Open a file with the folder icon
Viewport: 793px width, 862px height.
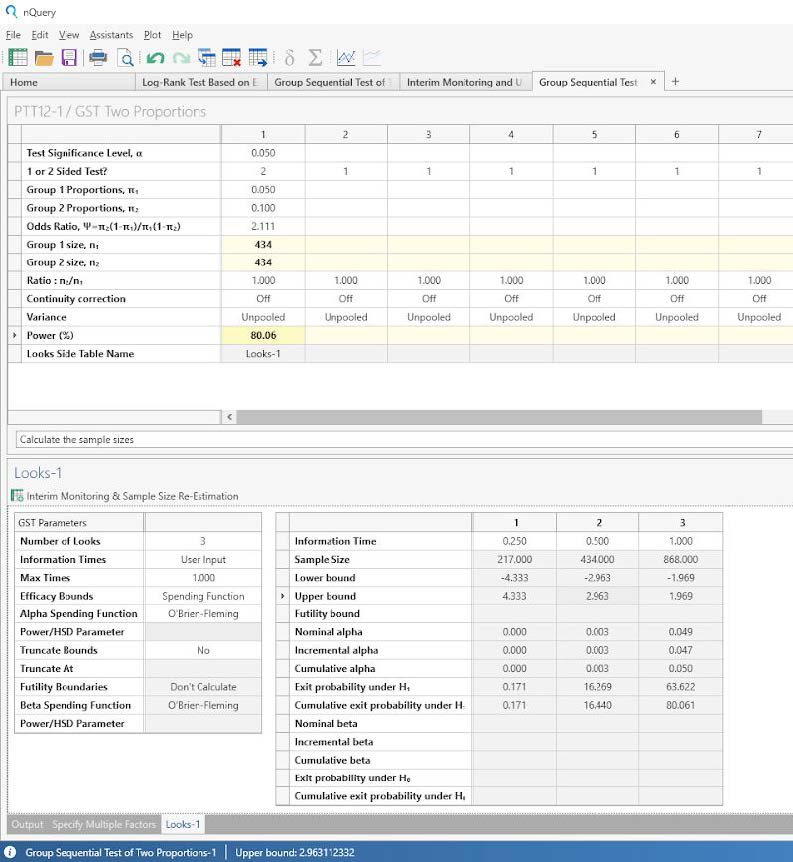click(44, 57)
